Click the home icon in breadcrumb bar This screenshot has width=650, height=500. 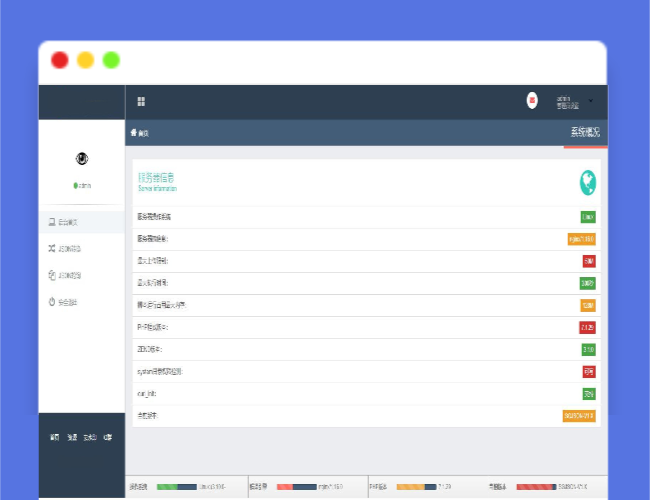point(134,133)
